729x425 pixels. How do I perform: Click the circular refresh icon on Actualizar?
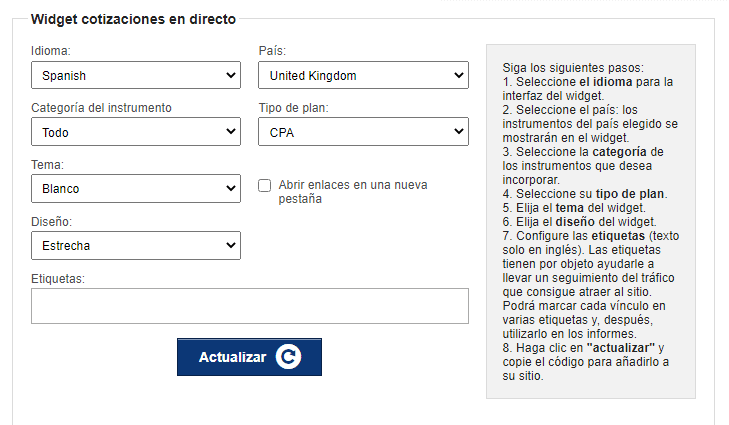click(288, 357)
